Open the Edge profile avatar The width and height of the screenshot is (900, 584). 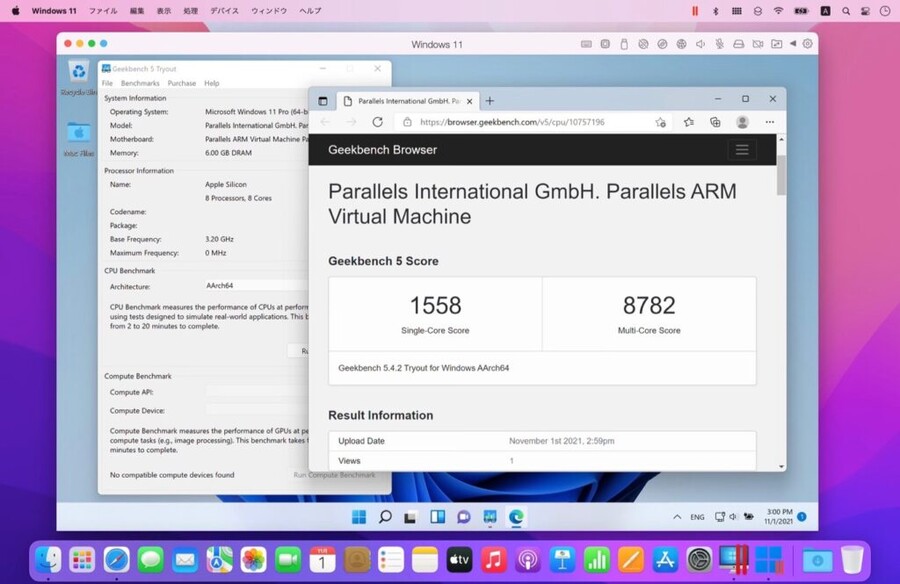pos(742,122)
